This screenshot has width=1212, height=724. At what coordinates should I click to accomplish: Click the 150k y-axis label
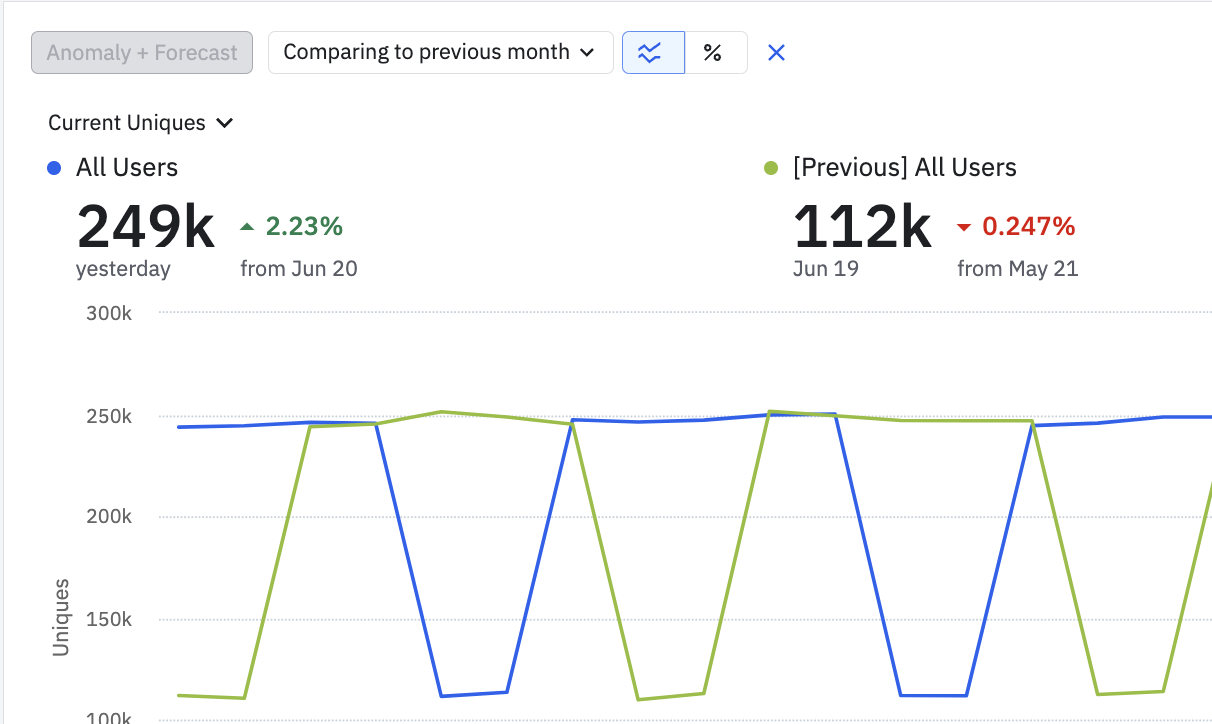109,620
